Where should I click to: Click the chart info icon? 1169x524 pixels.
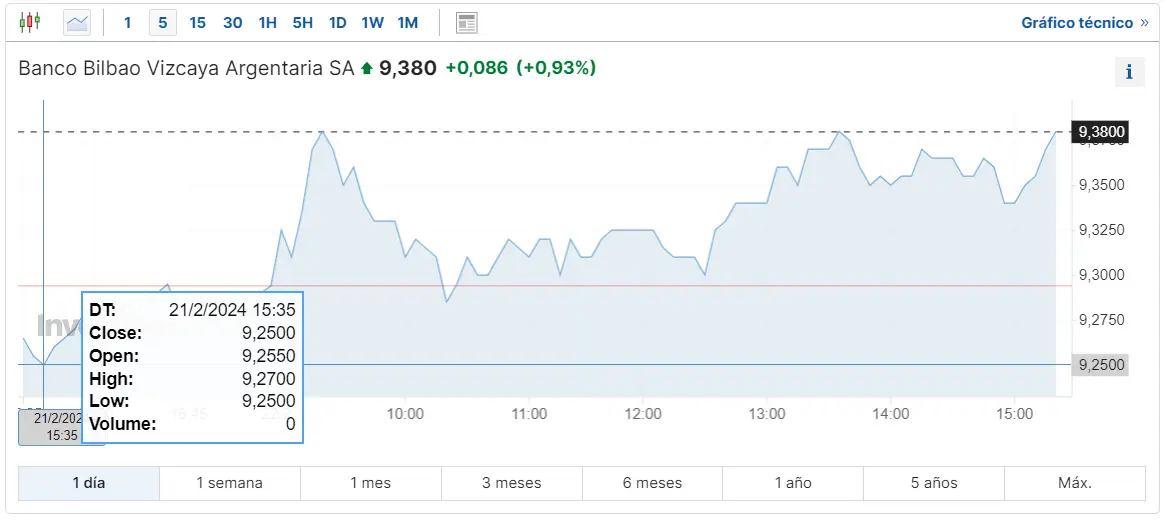click(1129, 72)
